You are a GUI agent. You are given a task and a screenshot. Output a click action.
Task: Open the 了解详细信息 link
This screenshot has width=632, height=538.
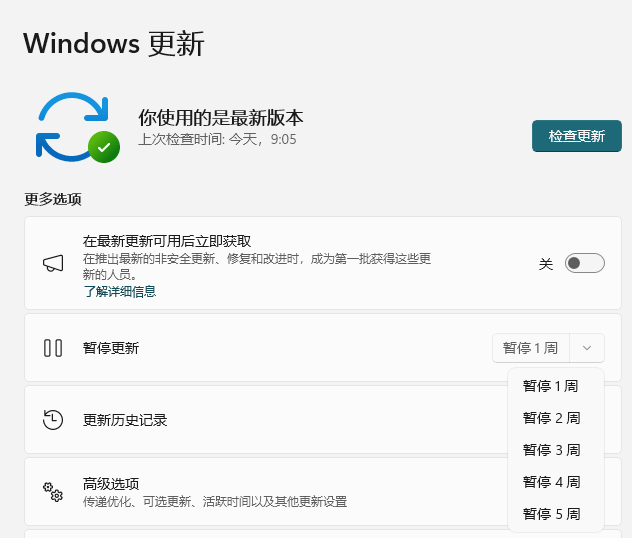coord(120,291)
